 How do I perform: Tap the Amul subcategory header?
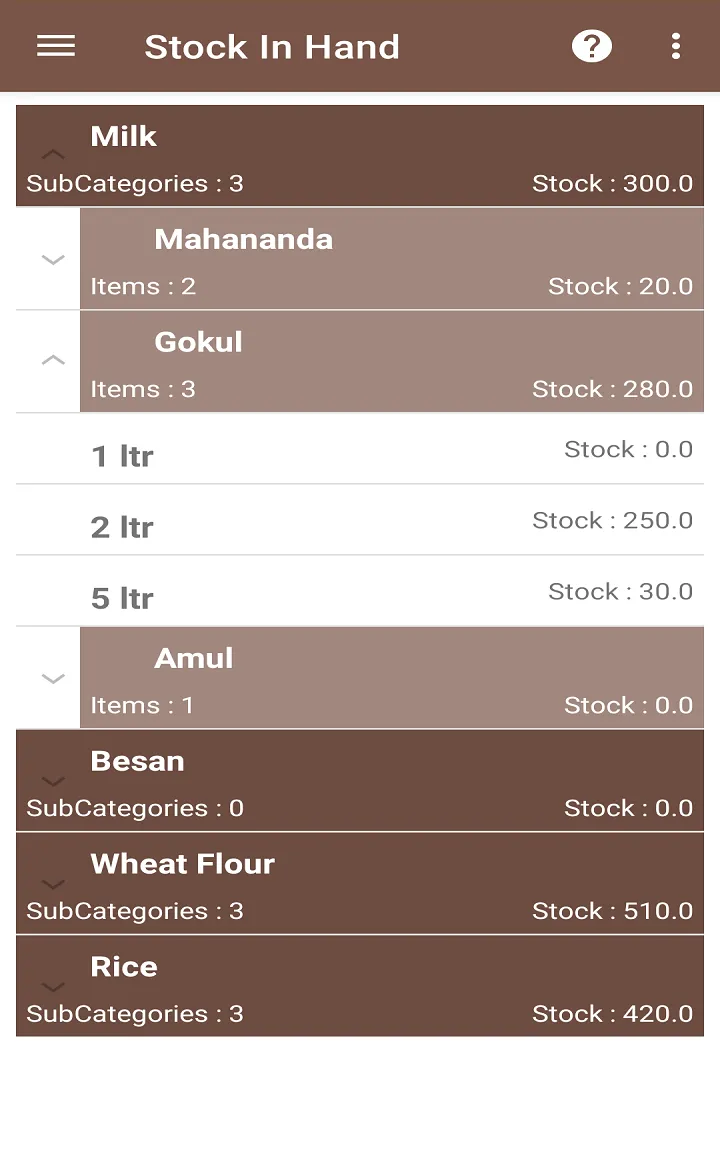392,678
